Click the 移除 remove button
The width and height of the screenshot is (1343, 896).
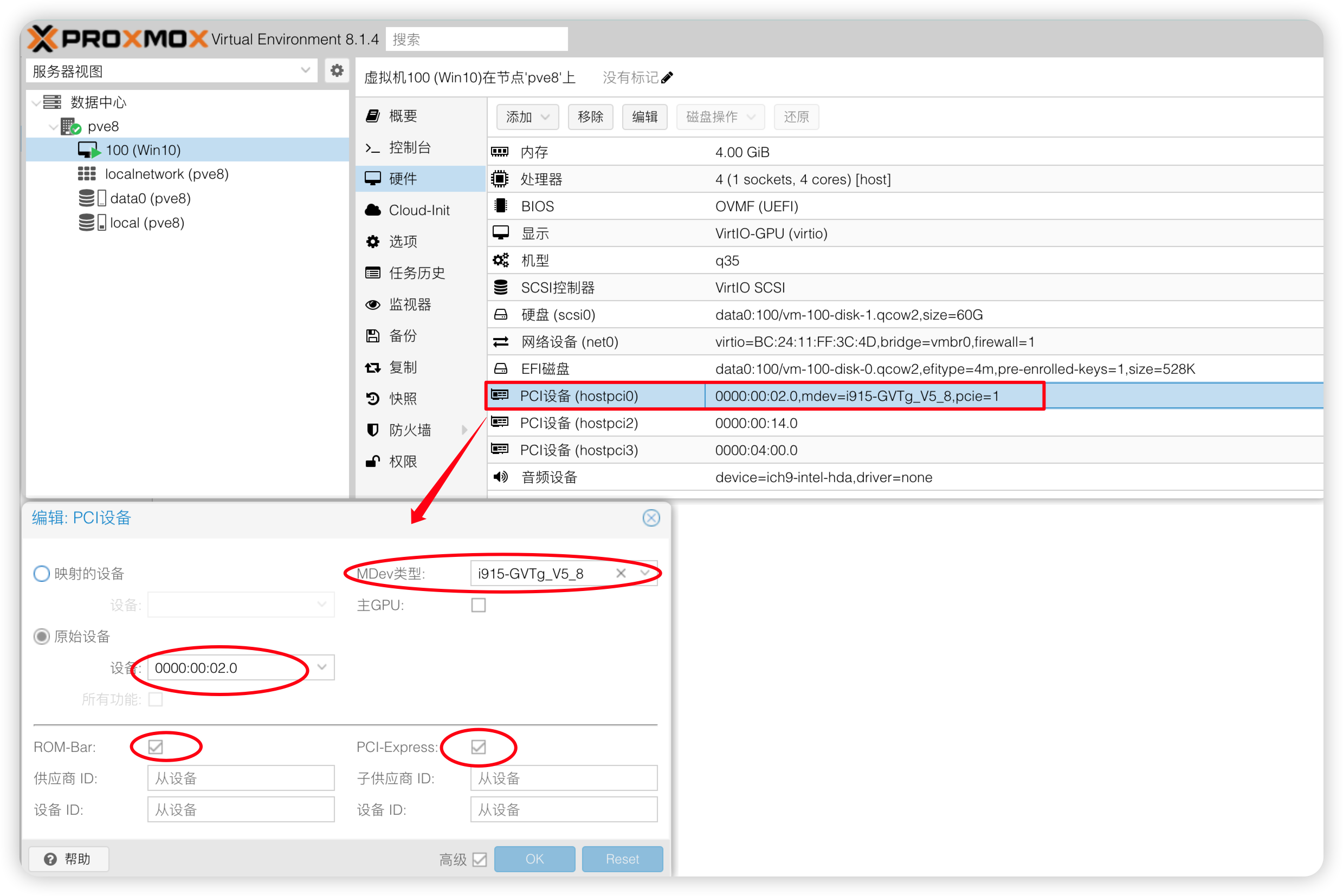[591, 116]
